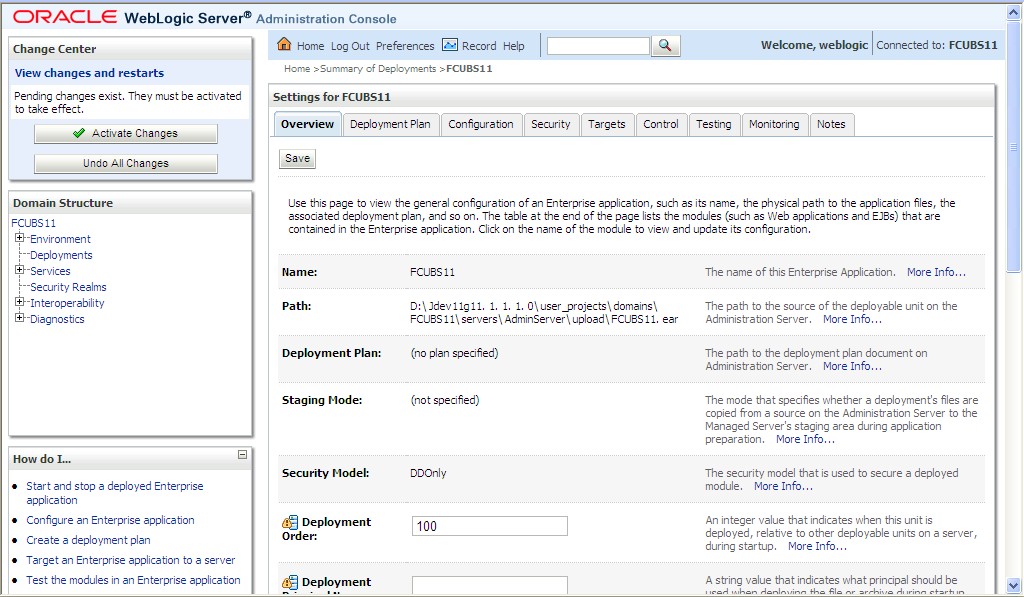Select Deployments in Domain Structure
Viewport: 1024px width, 597px height.
[x=60, y=255]
